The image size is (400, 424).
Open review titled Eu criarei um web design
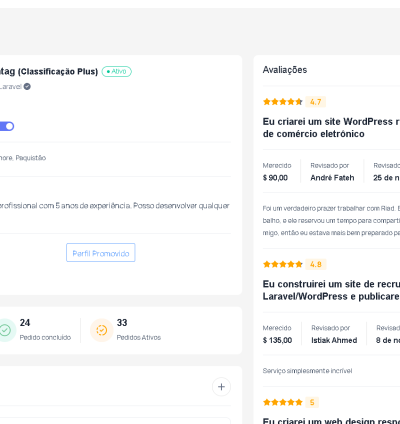coord(331,421)
